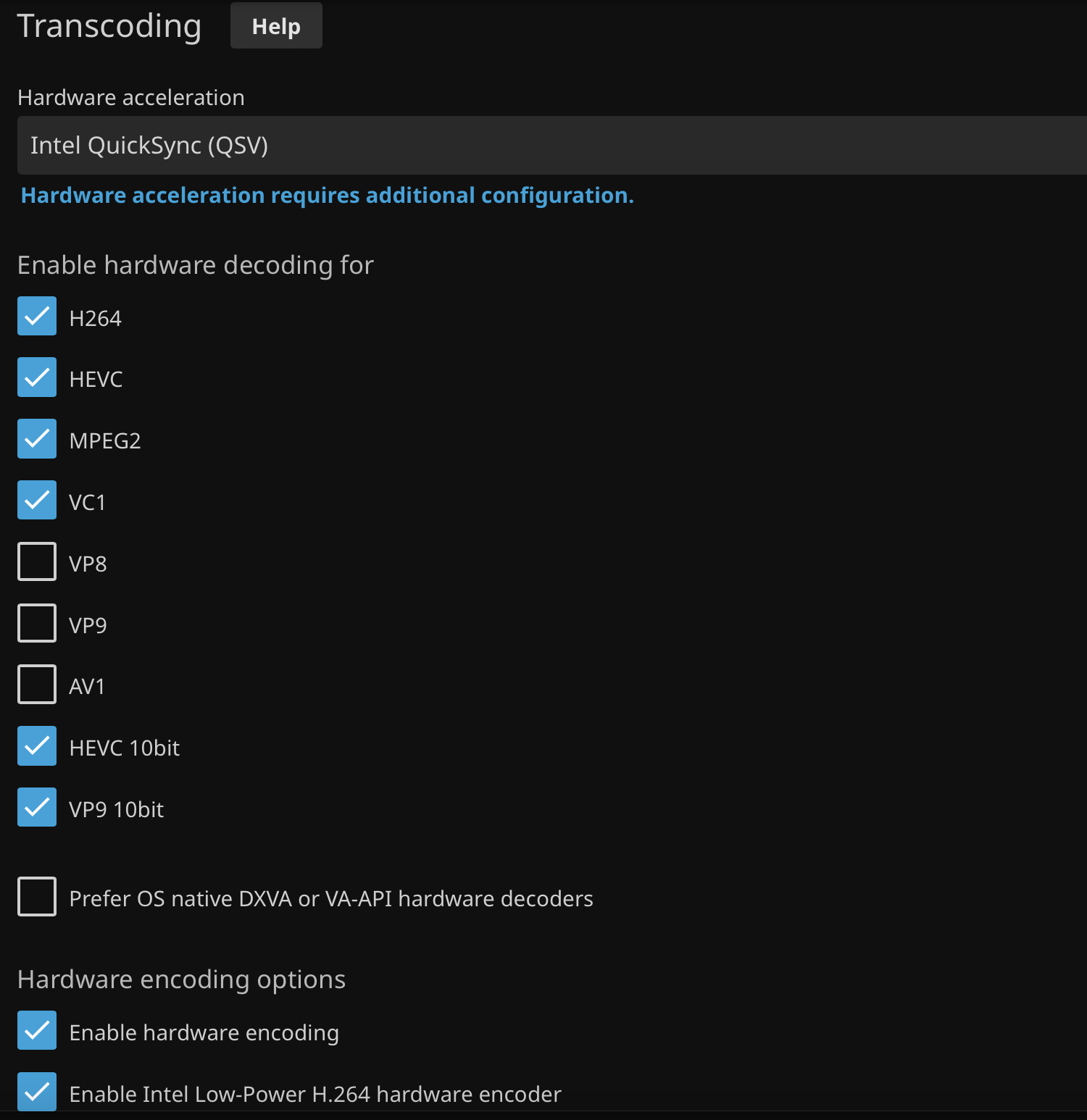
Task: Click the VP9 10bit label
Action: point(116,810)
